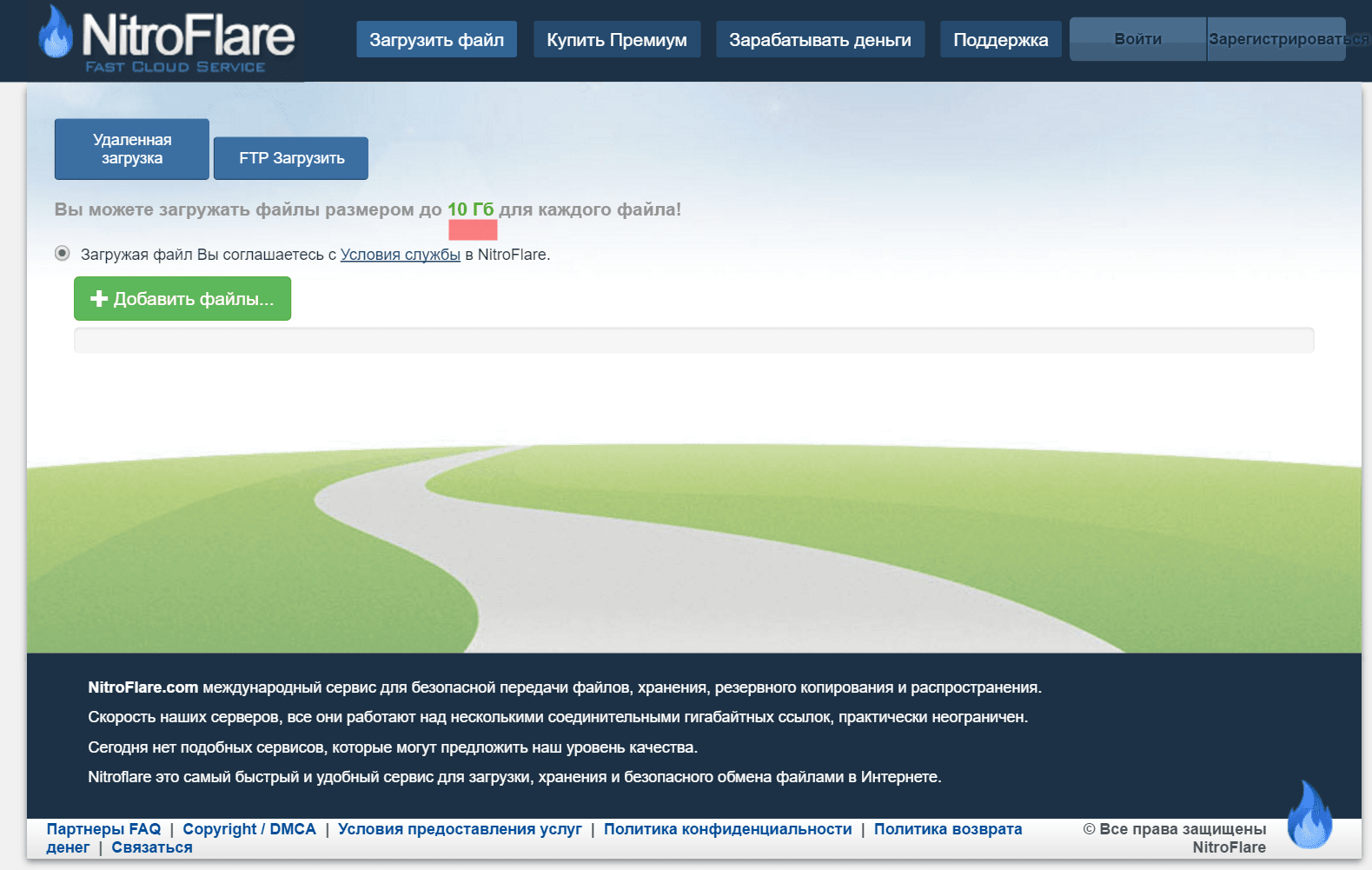Image resolution: width=1372 pixels, height=870 pixels.
Task: Click the plus icon on Добавить файлы
Action: [99, 299]
